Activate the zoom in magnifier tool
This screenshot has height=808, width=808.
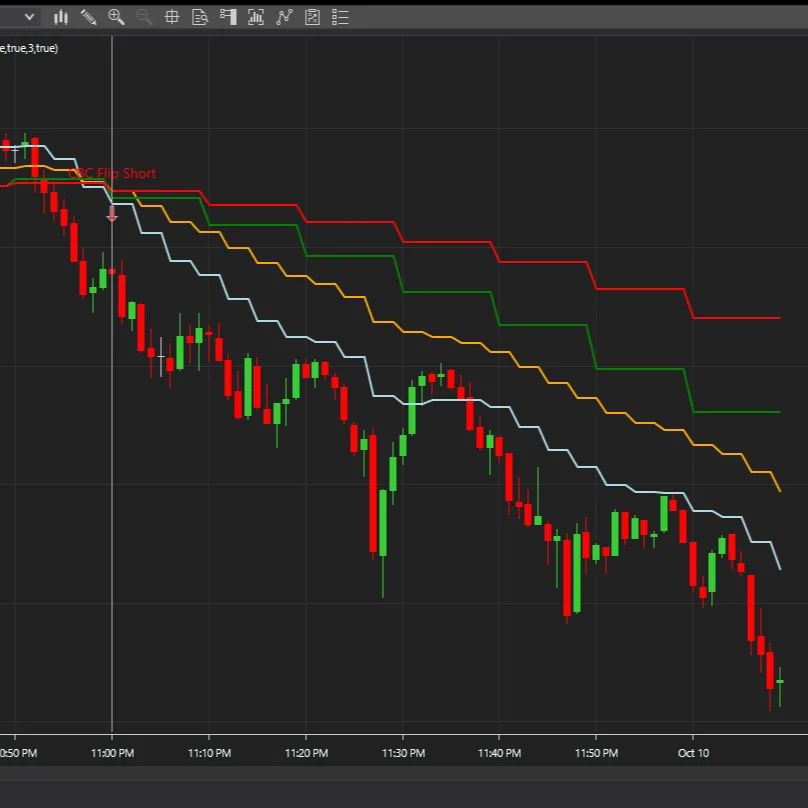point(116,17)
